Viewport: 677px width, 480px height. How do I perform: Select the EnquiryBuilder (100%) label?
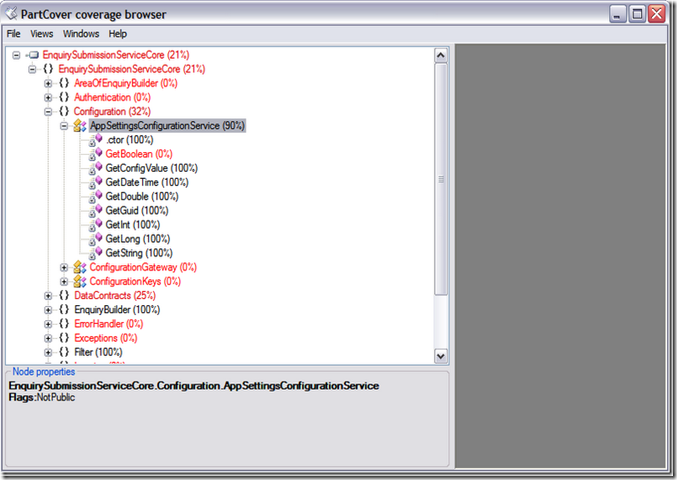tap(117, 310)
